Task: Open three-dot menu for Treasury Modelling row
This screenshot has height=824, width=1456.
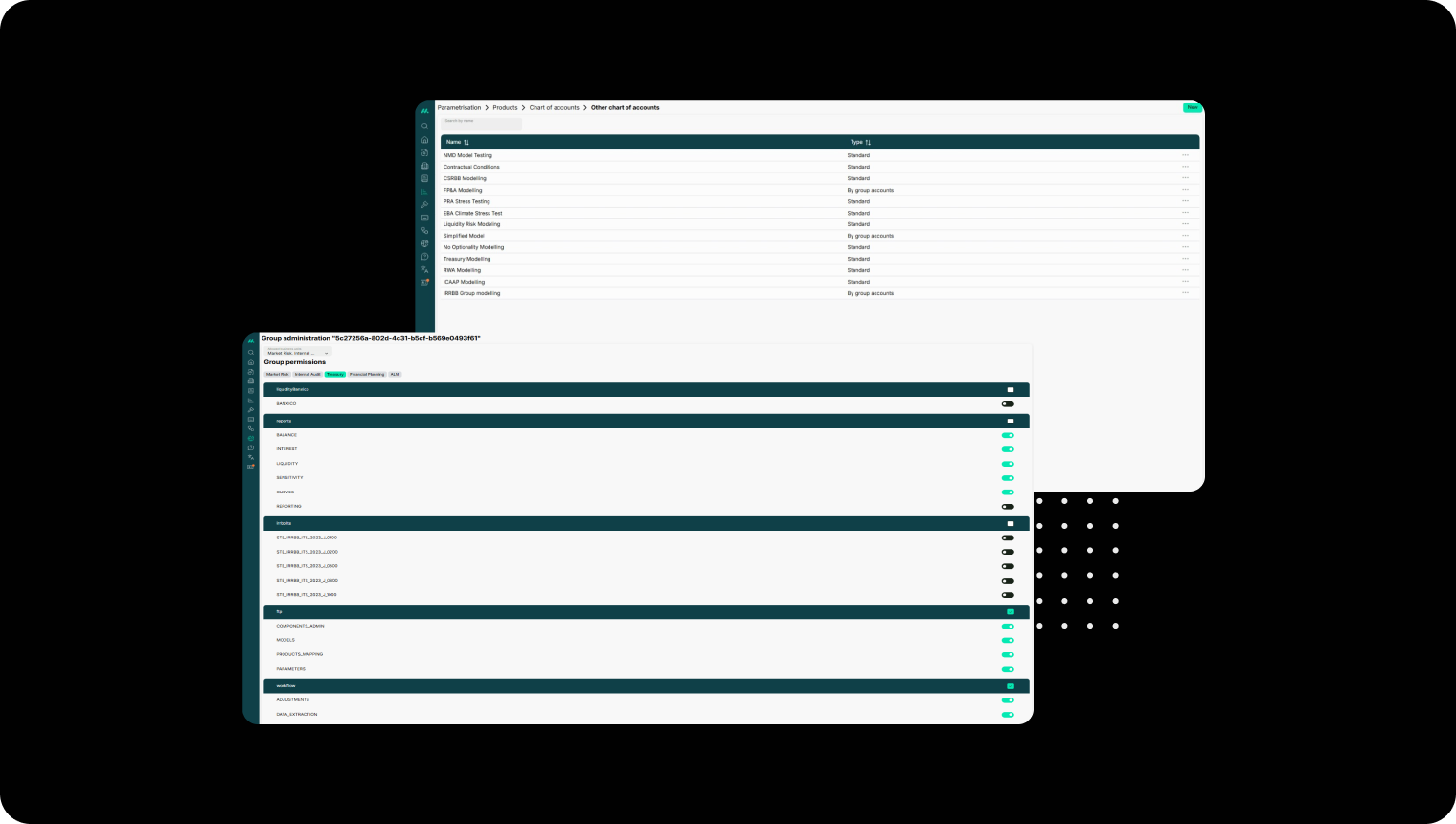Action: point(1186,259)
